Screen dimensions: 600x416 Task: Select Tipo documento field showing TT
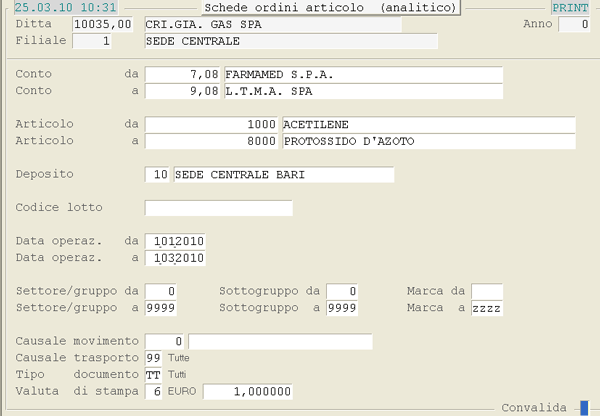(153, 374)
